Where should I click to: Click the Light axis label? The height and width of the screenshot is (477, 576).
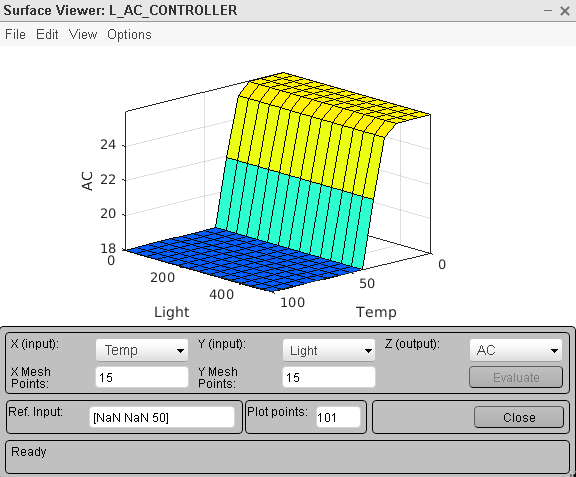tap(172, 312)
